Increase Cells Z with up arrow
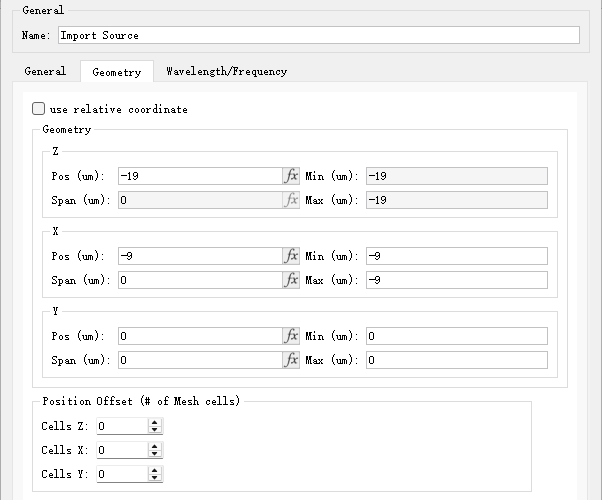This screenshot has width=602, height=500. pos(154,422)
